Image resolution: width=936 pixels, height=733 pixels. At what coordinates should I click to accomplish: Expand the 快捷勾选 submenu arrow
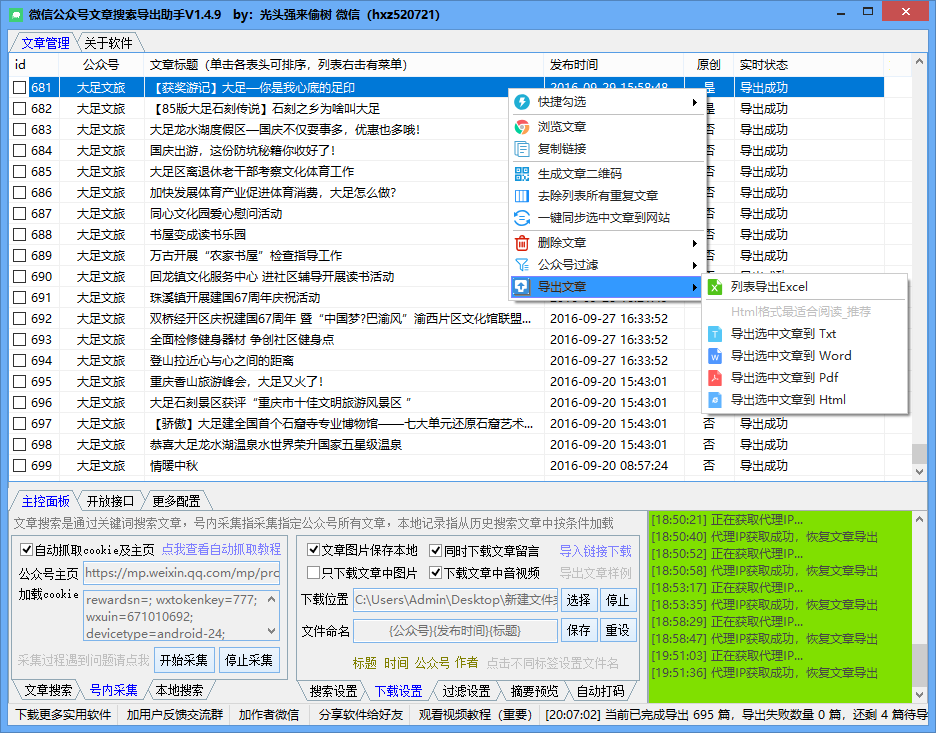695,102
